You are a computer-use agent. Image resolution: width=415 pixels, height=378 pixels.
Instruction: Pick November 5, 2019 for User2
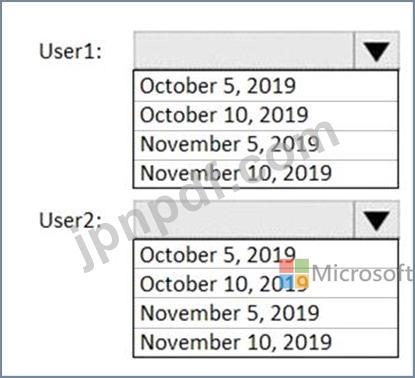coord(266,313)
